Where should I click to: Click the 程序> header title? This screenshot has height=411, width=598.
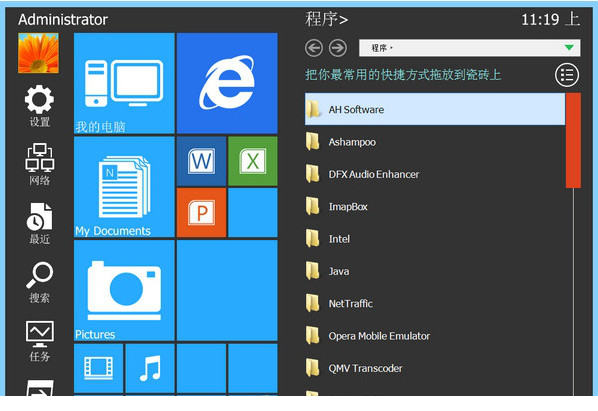tap(326, 19)
